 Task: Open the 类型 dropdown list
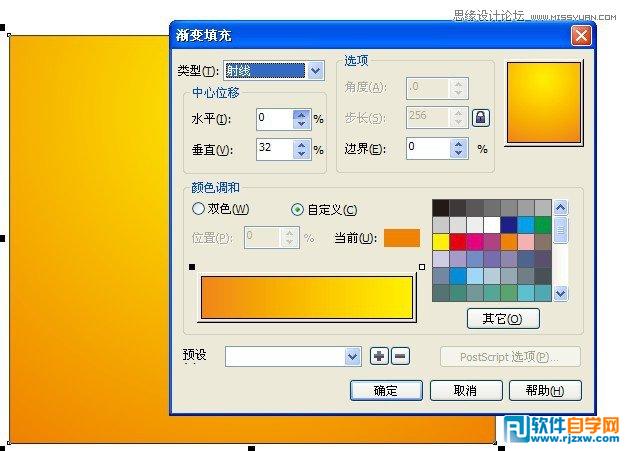point(315,71)
